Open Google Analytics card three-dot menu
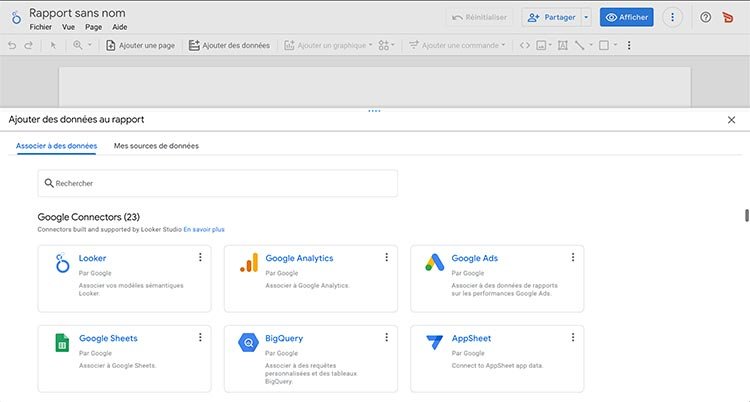 [x=386, y=257]
